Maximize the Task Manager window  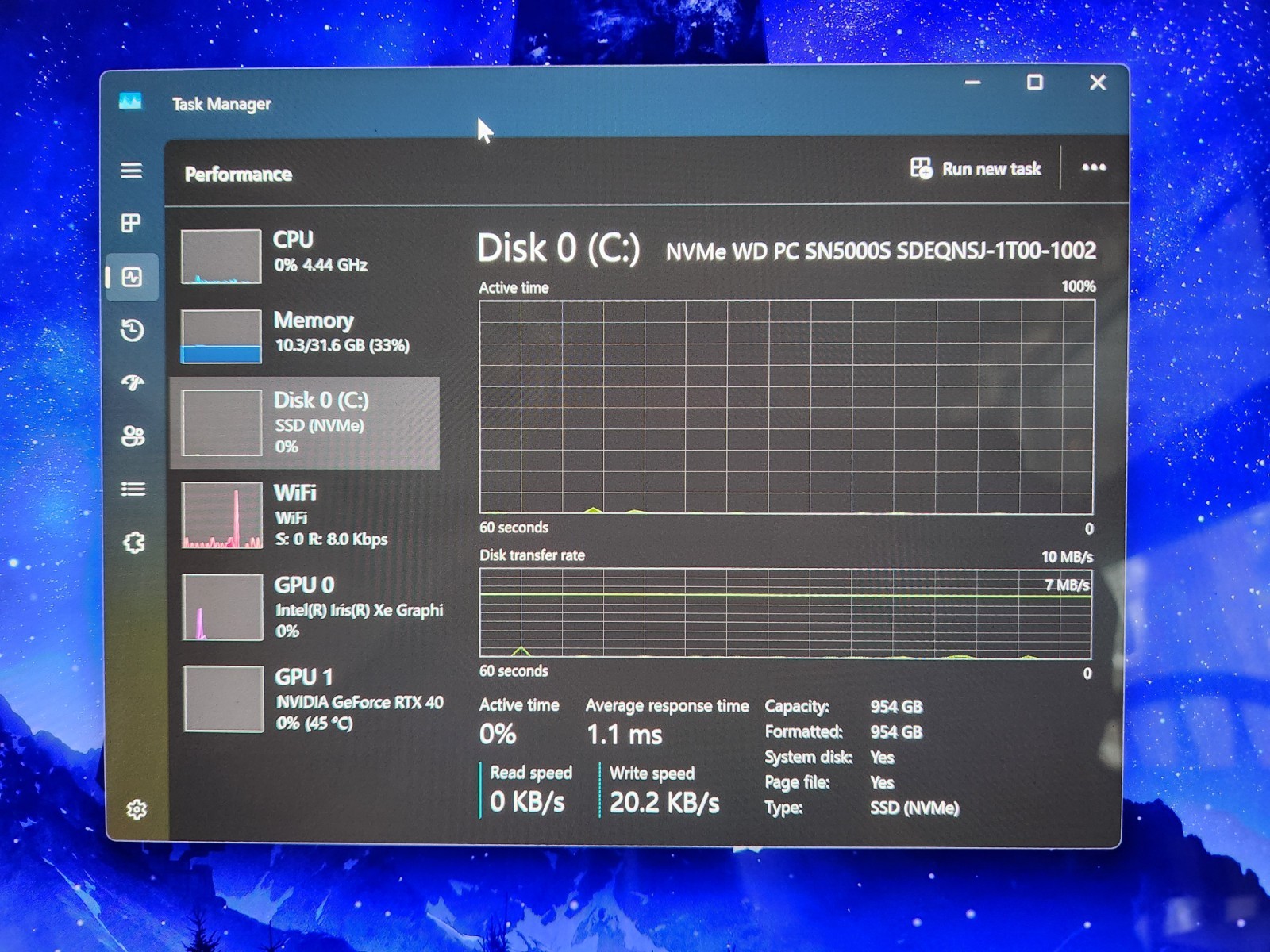click(1035, 83)
